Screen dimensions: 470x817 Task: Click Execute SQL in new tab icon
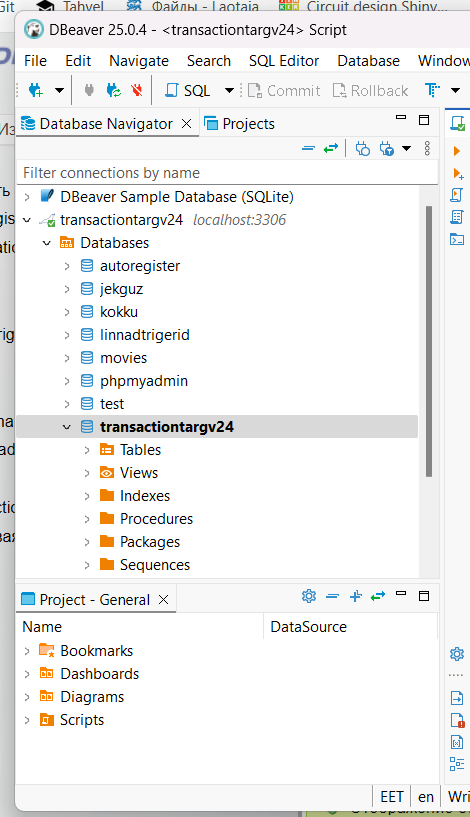point(458,174)
